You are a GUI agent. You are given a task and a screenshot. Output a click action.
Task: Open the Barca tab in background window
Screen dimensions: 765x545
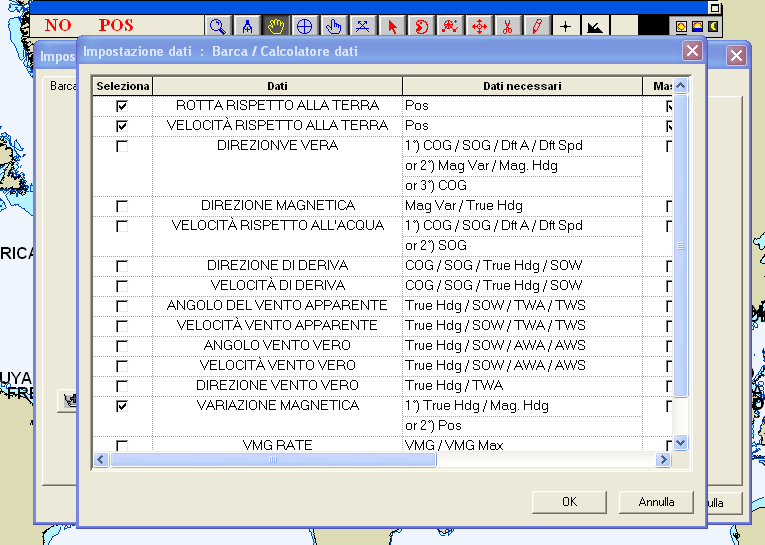(x=63, y=86)
